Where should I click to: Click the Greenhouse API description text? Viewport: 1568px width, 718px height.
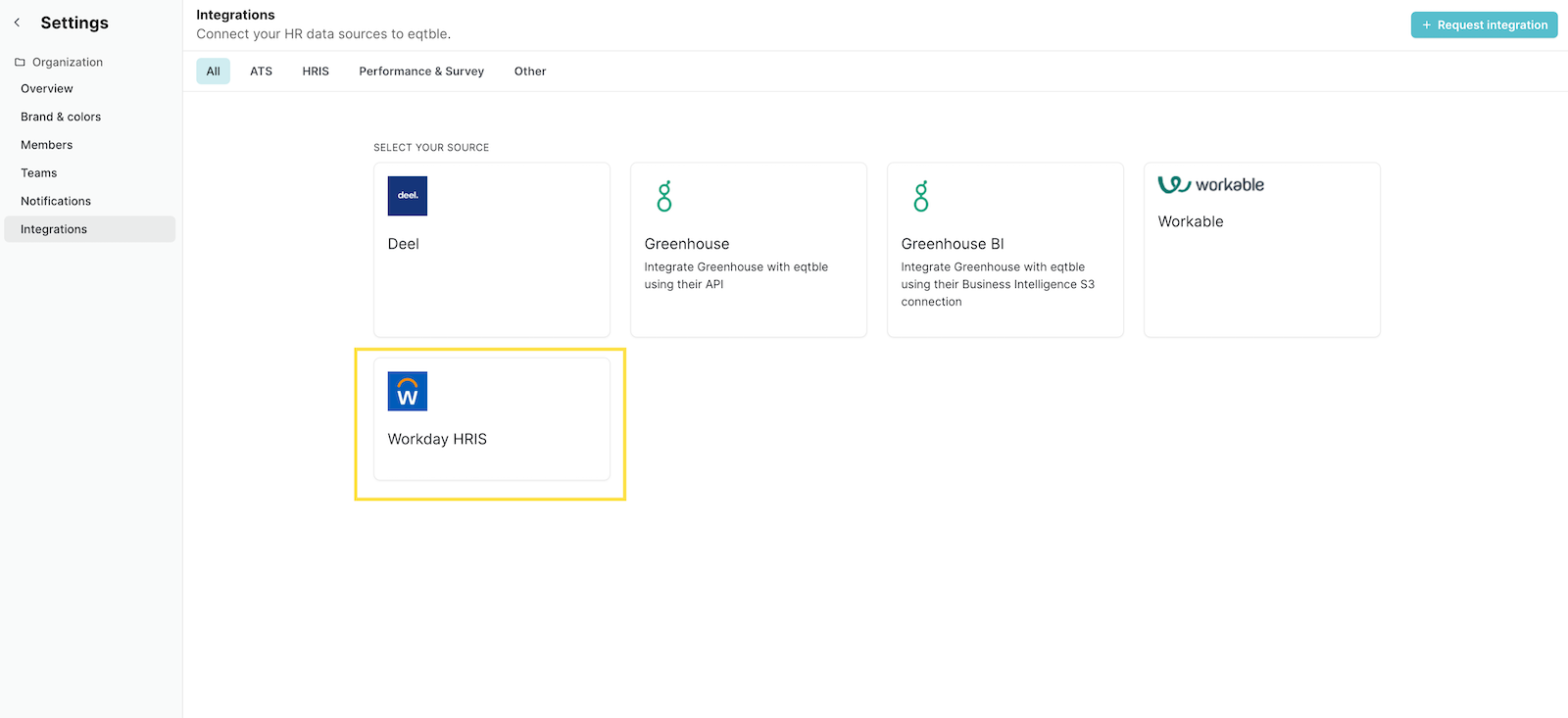click(736, 275)
